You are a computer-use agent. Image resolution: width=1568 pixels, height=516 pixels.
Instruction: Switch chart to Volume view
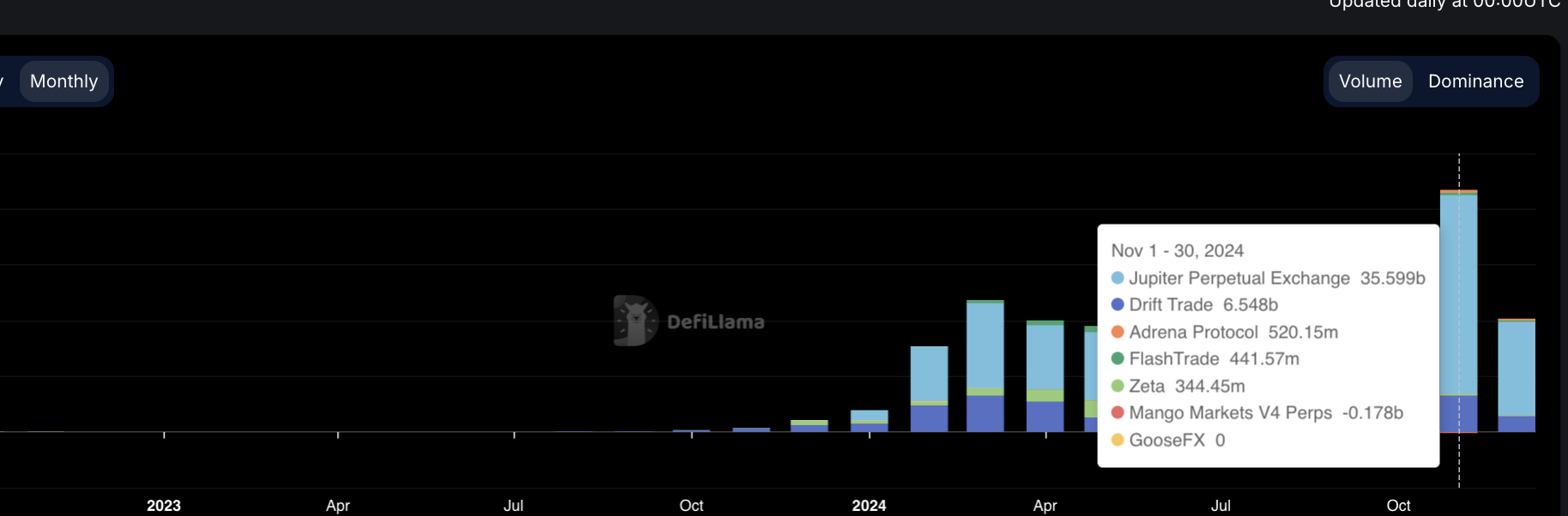(x=1370, y=81)
